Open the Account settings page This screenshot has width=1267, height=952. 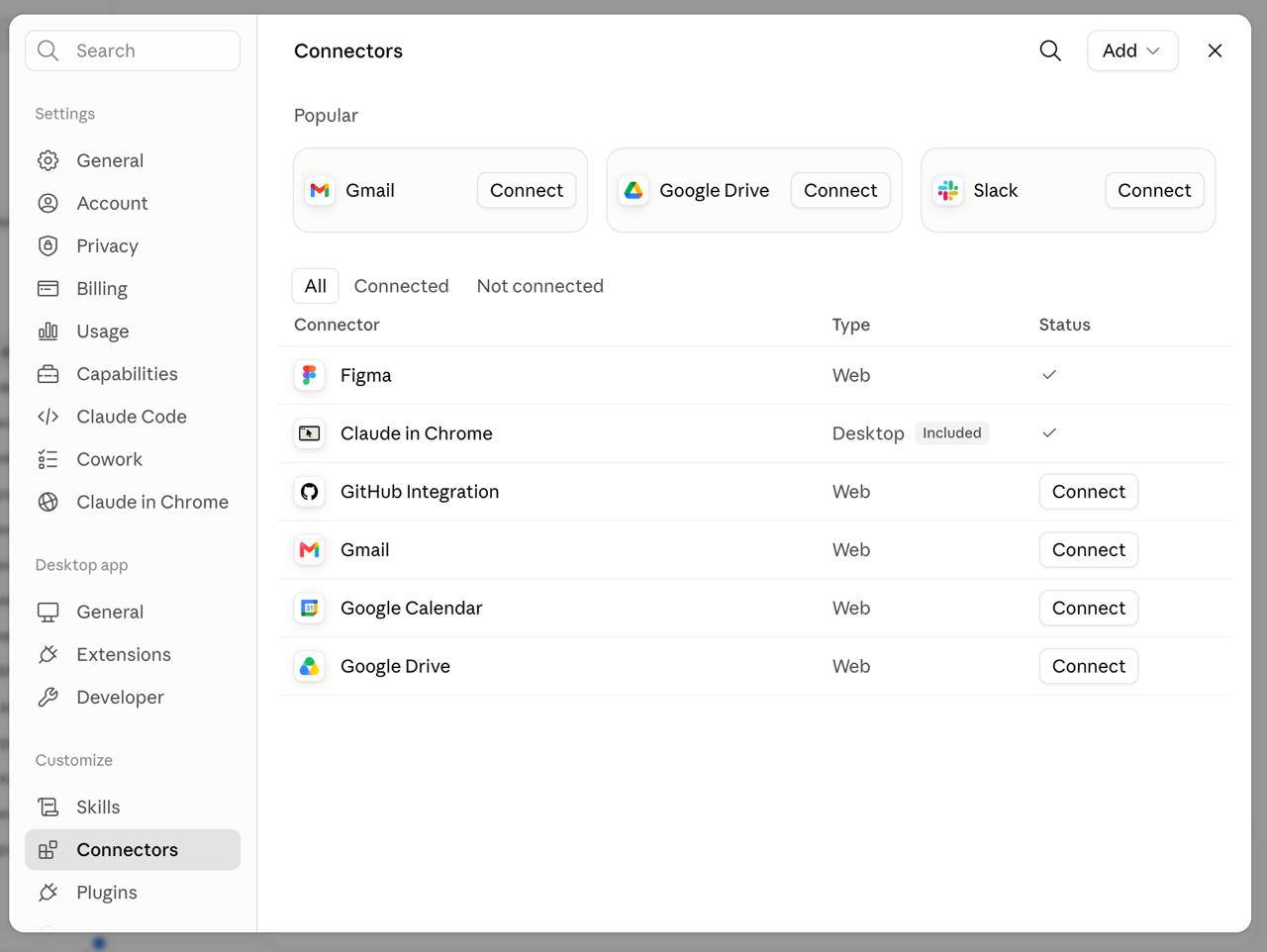pyautogui.click(x=133, y=203)
